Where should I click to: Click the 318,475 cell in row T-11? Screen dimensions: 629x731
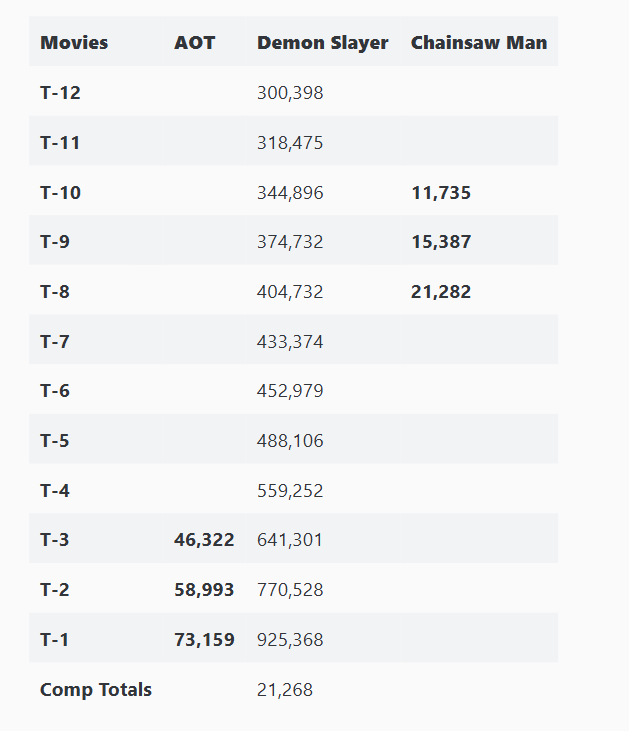[290, 143]
